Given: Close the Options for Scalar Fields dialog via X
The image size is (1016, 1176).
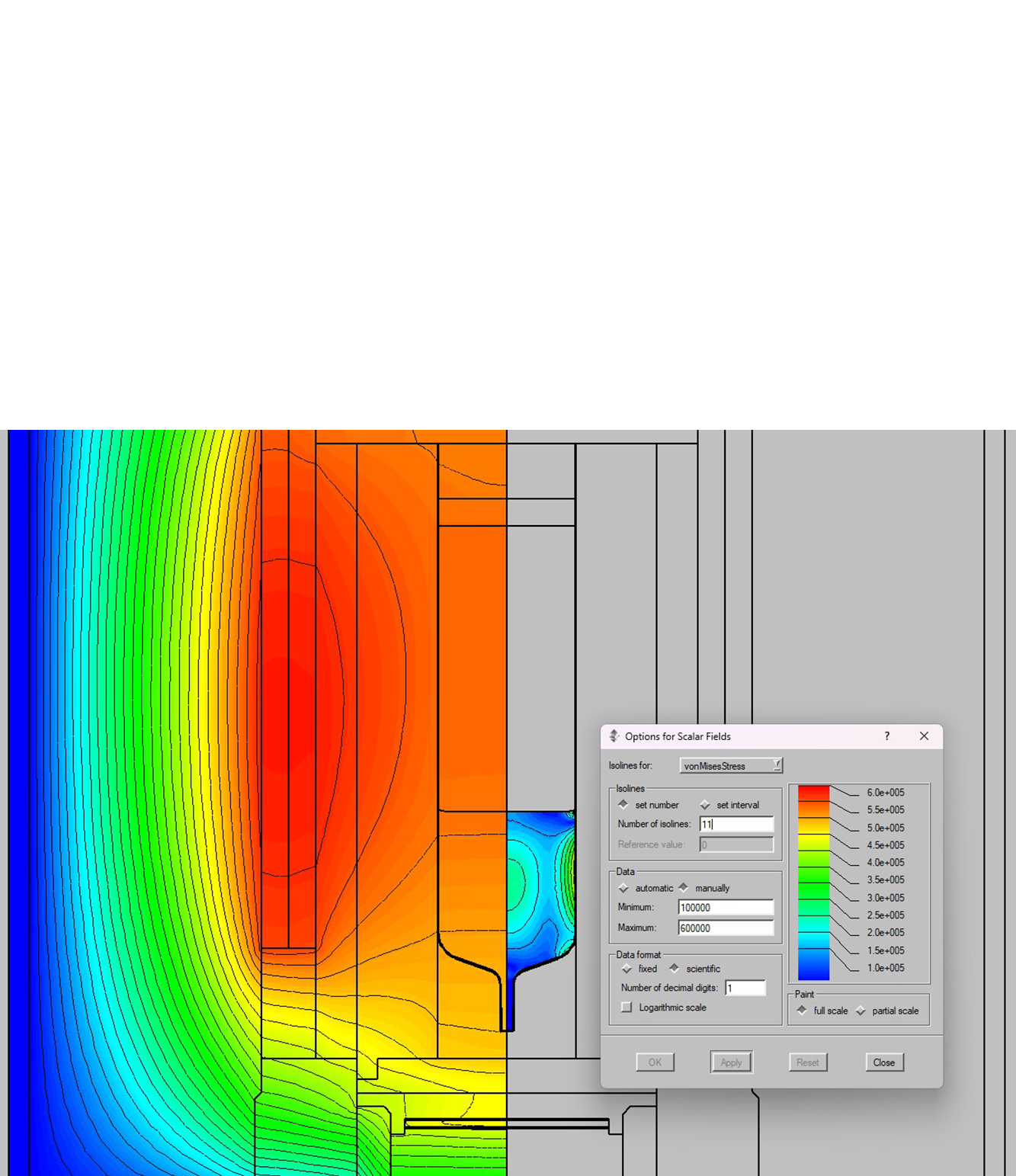Looking at the screenshot, I should [924, 736].
